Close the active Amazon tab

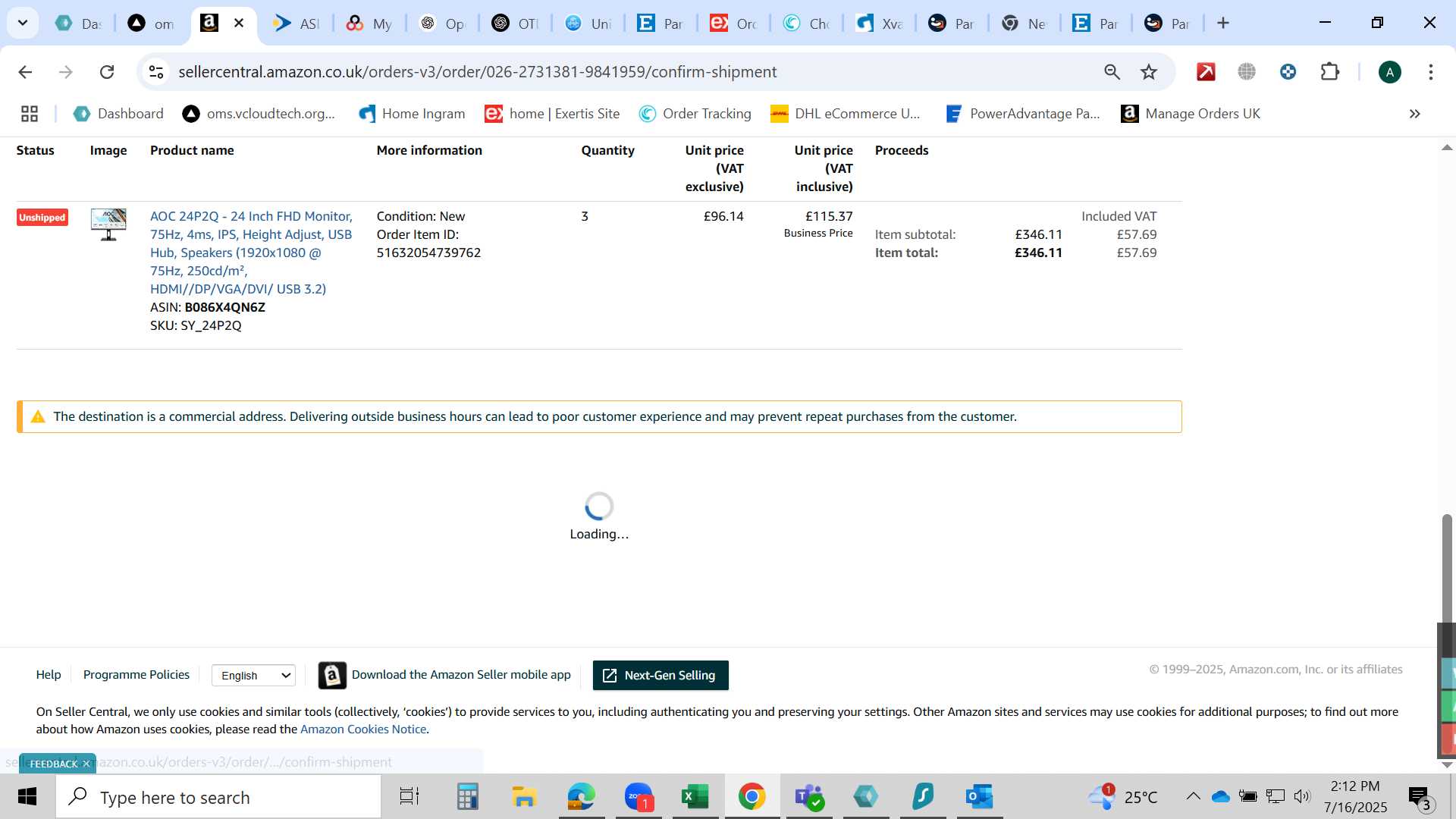point(239,23)
